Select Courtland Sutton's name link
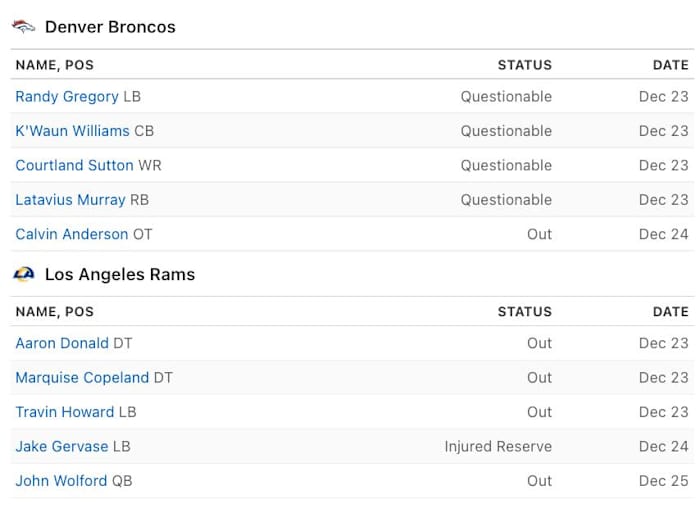 (x=74, y=165)
